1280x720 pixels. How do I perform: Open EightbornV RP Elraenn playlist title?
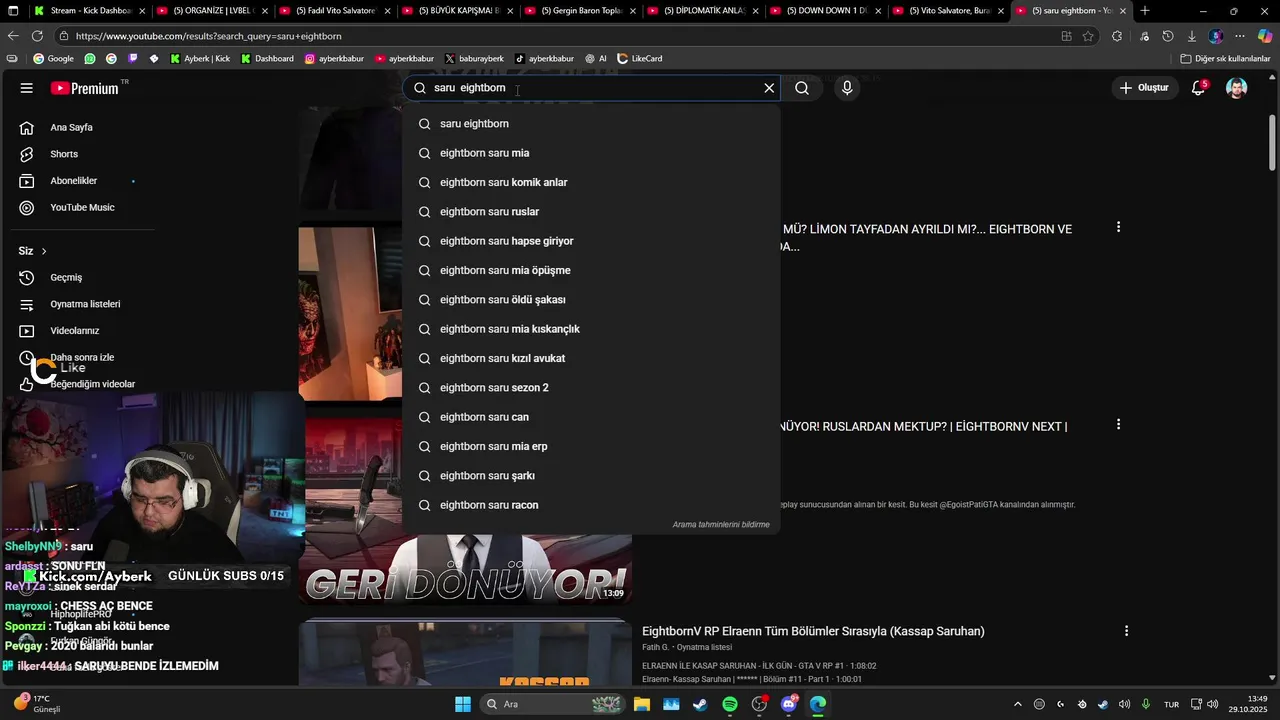pyautogui.click(x=813, y=631)
